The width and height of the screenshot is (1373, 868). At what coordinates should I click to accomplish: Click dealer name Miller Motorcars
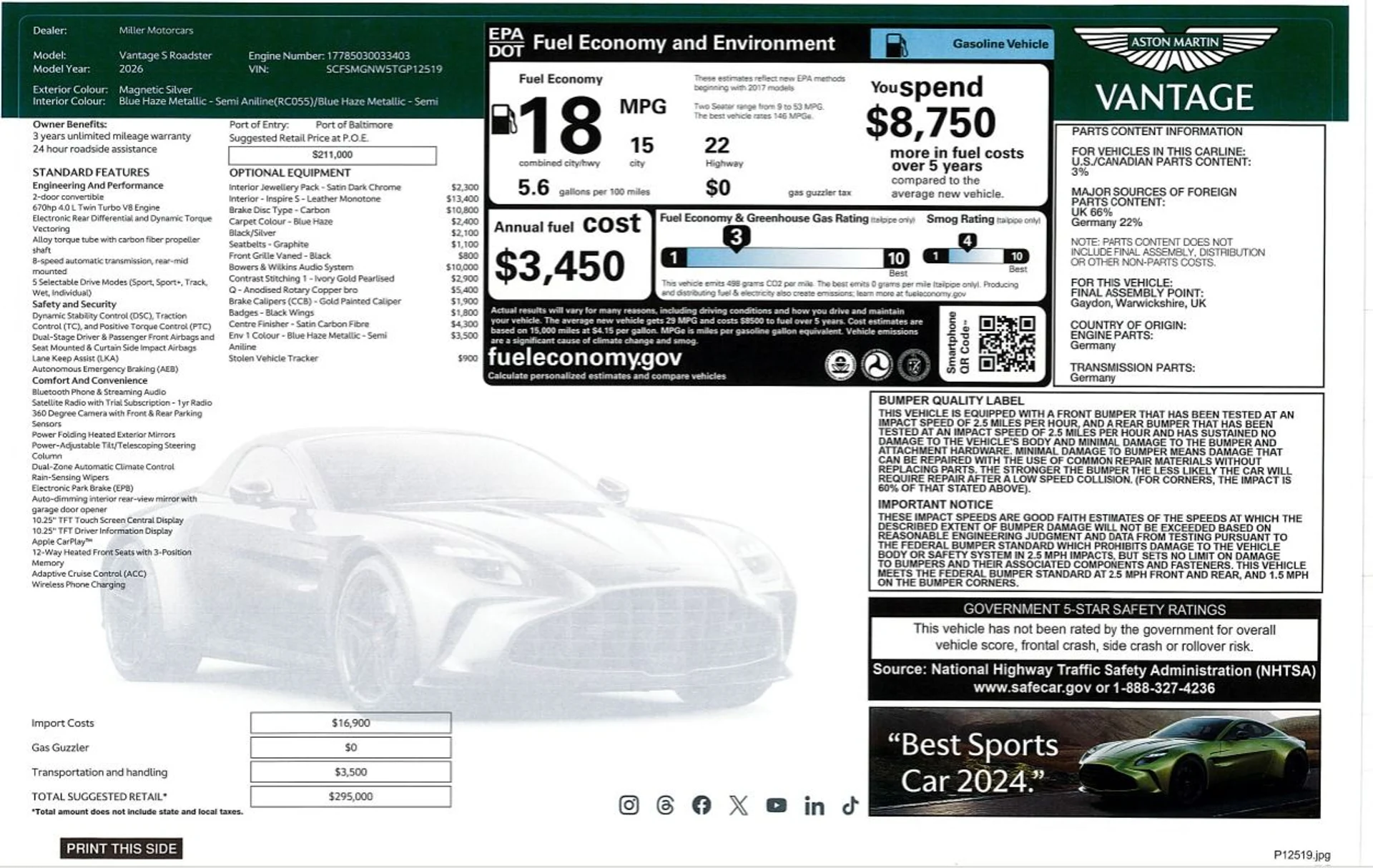pos(156,31)
